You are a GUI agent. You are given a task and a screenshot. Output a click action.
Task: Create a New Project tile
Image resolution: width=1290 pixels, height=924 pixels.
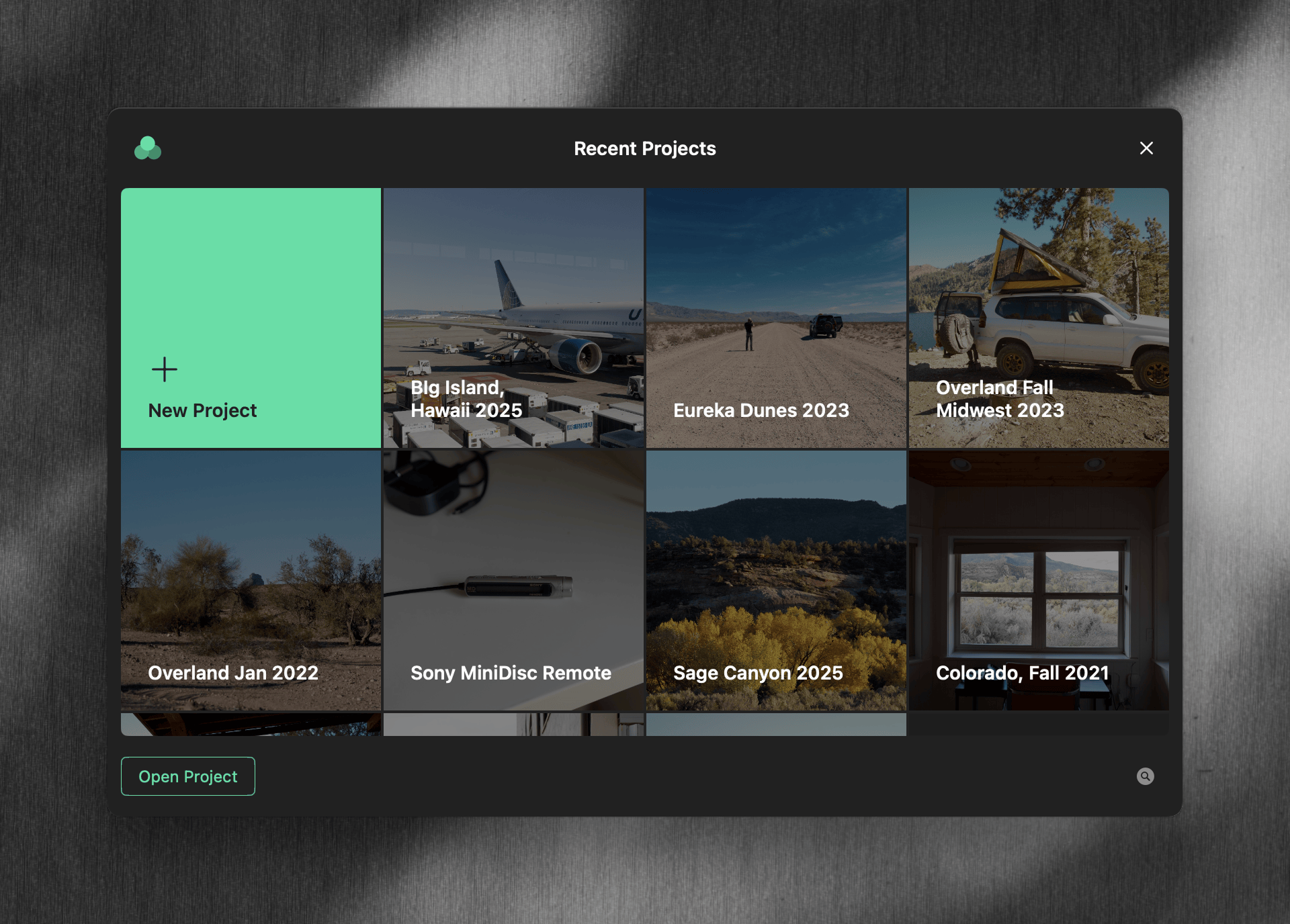(x=251, y=318)
